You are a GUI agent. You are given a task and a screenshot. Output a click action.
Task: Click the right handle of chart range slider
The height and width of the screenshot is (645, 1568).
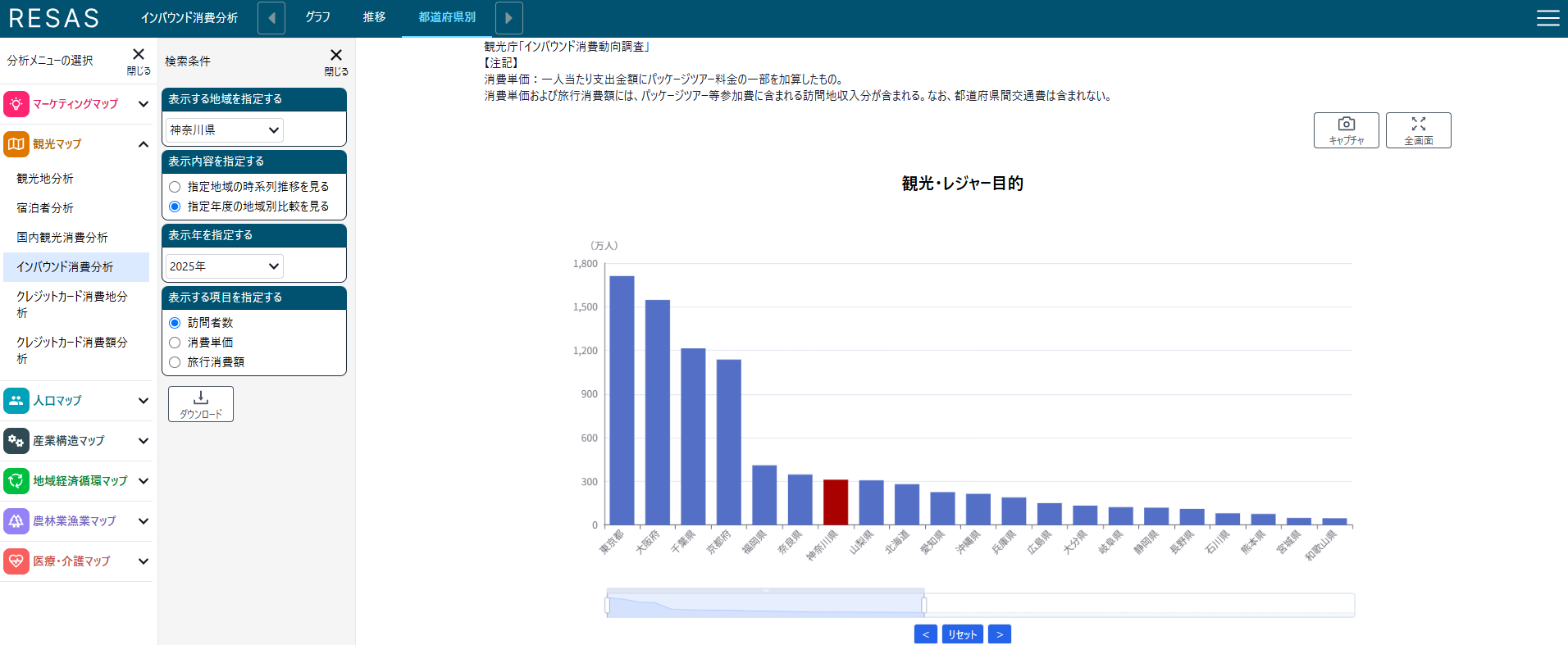(x=924, y=606)
